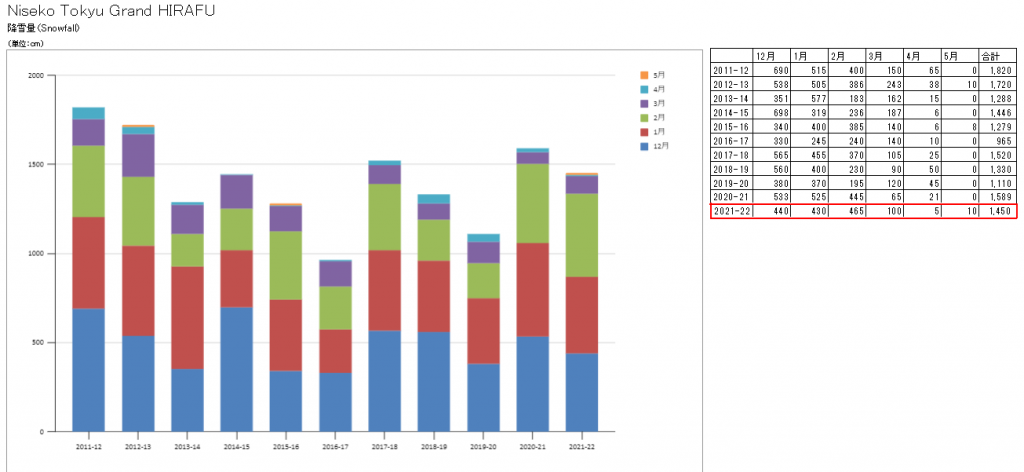Click the blue 12月 legend swatch
The height and width of the screenshot is (472, 1024).
click(x=645, y=146)
